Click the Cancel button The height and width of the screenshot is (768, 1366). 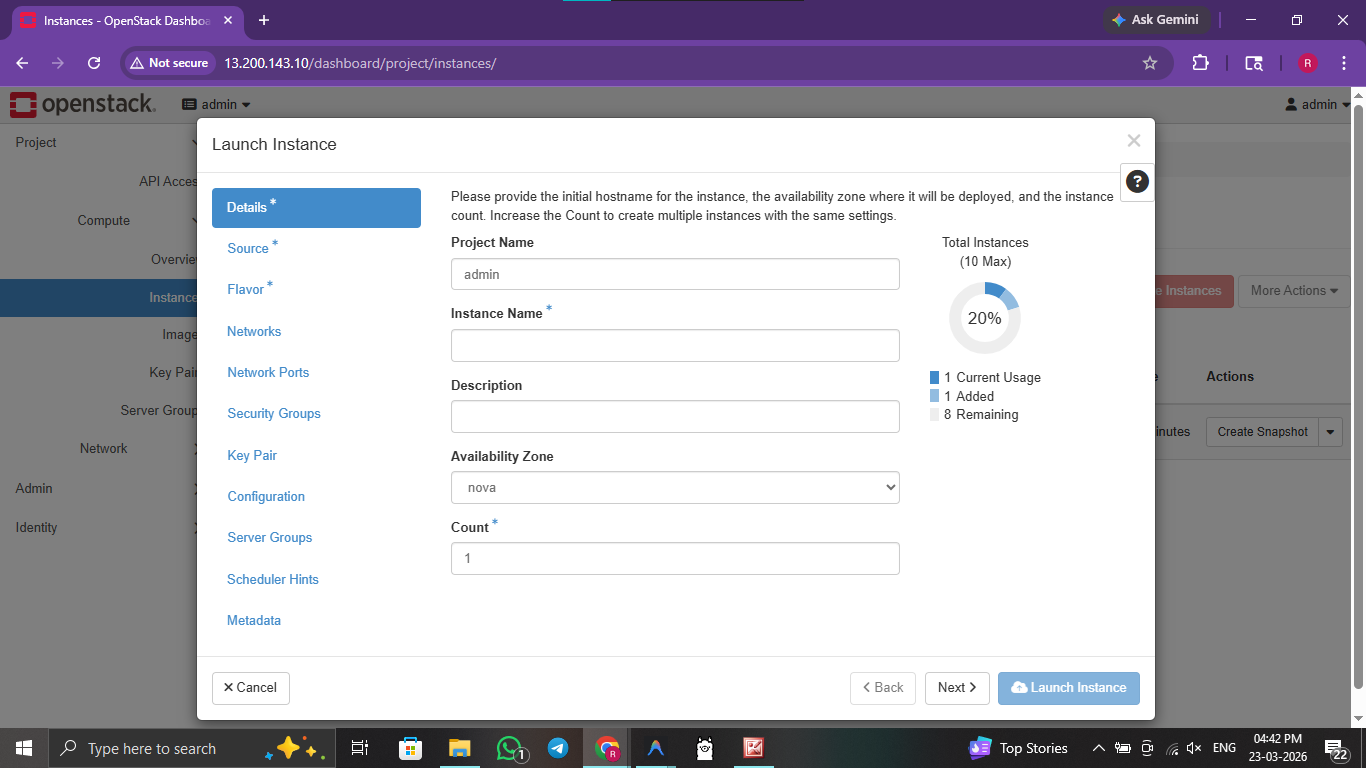(250, 688)
